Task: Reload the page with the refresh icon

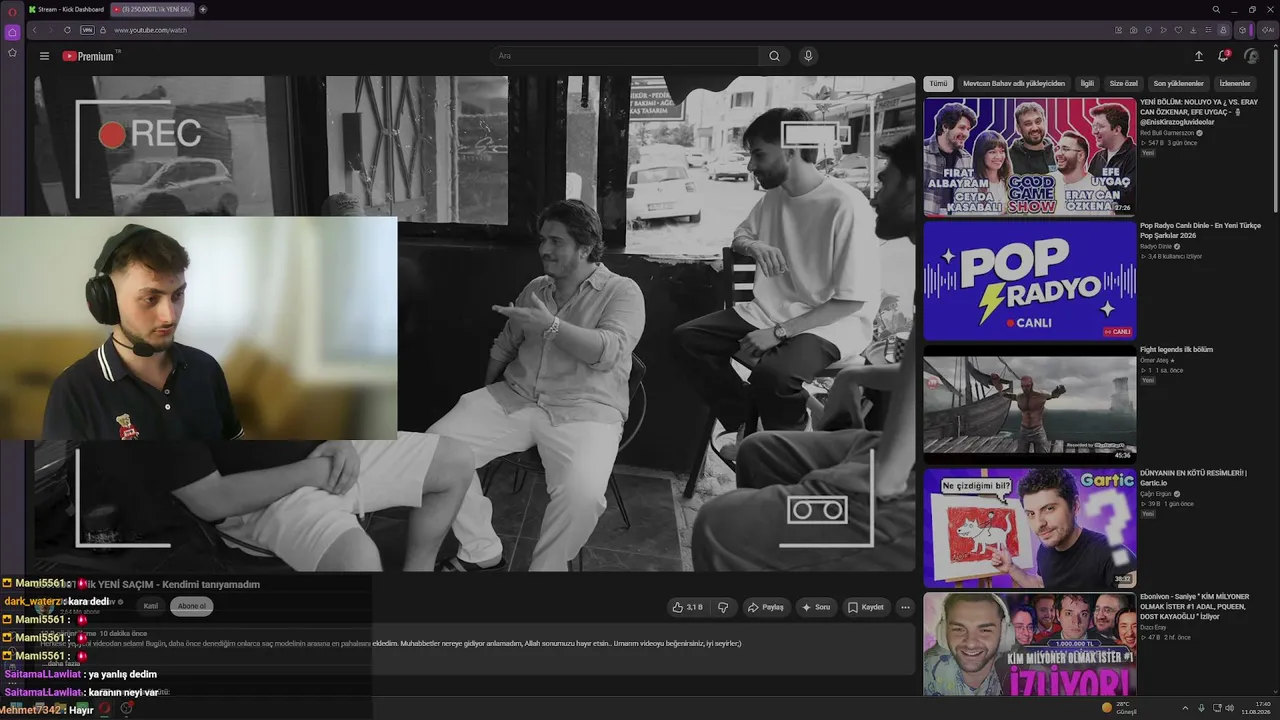Action: [67, 30]
